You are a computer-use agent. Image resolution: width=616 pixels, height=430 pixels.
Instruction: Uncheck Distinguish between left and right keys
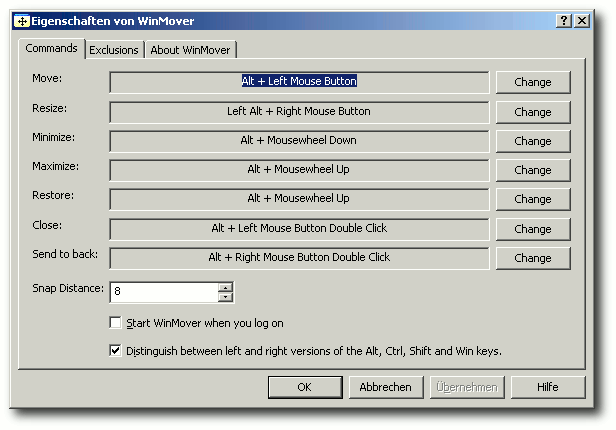[115, 351]
